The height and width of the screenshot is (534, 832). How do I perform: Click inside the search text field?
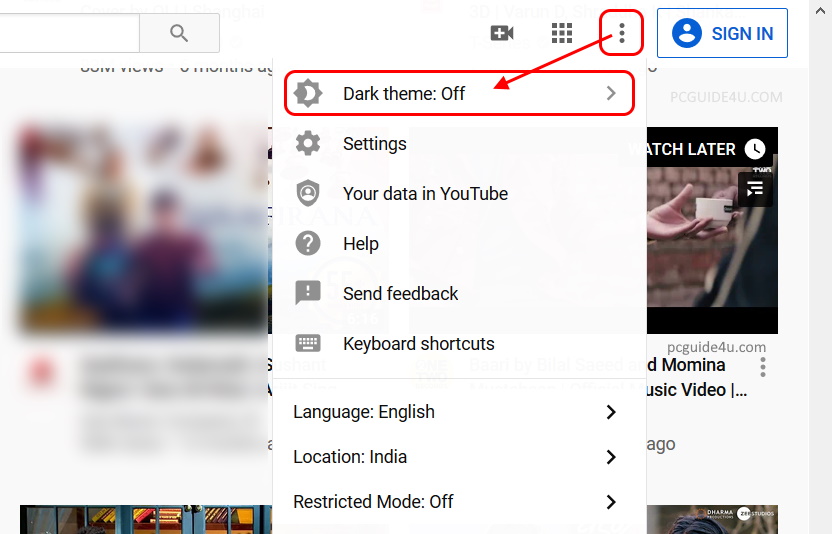coord(68,34)
